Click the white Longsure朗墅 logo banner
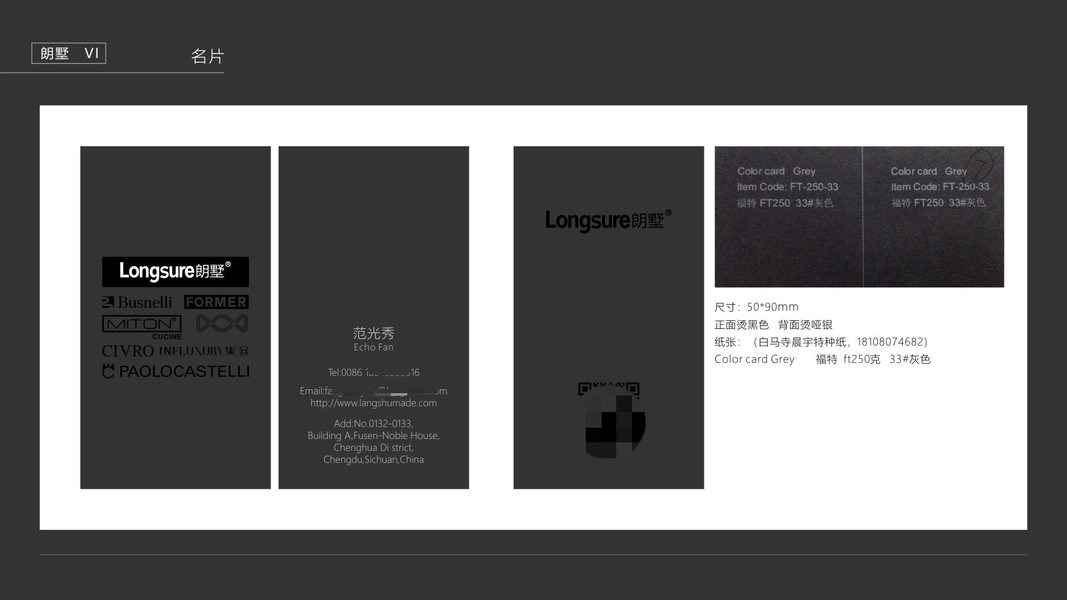The width and height of the screenshot is (1067, 600). (x=176, y=271)
